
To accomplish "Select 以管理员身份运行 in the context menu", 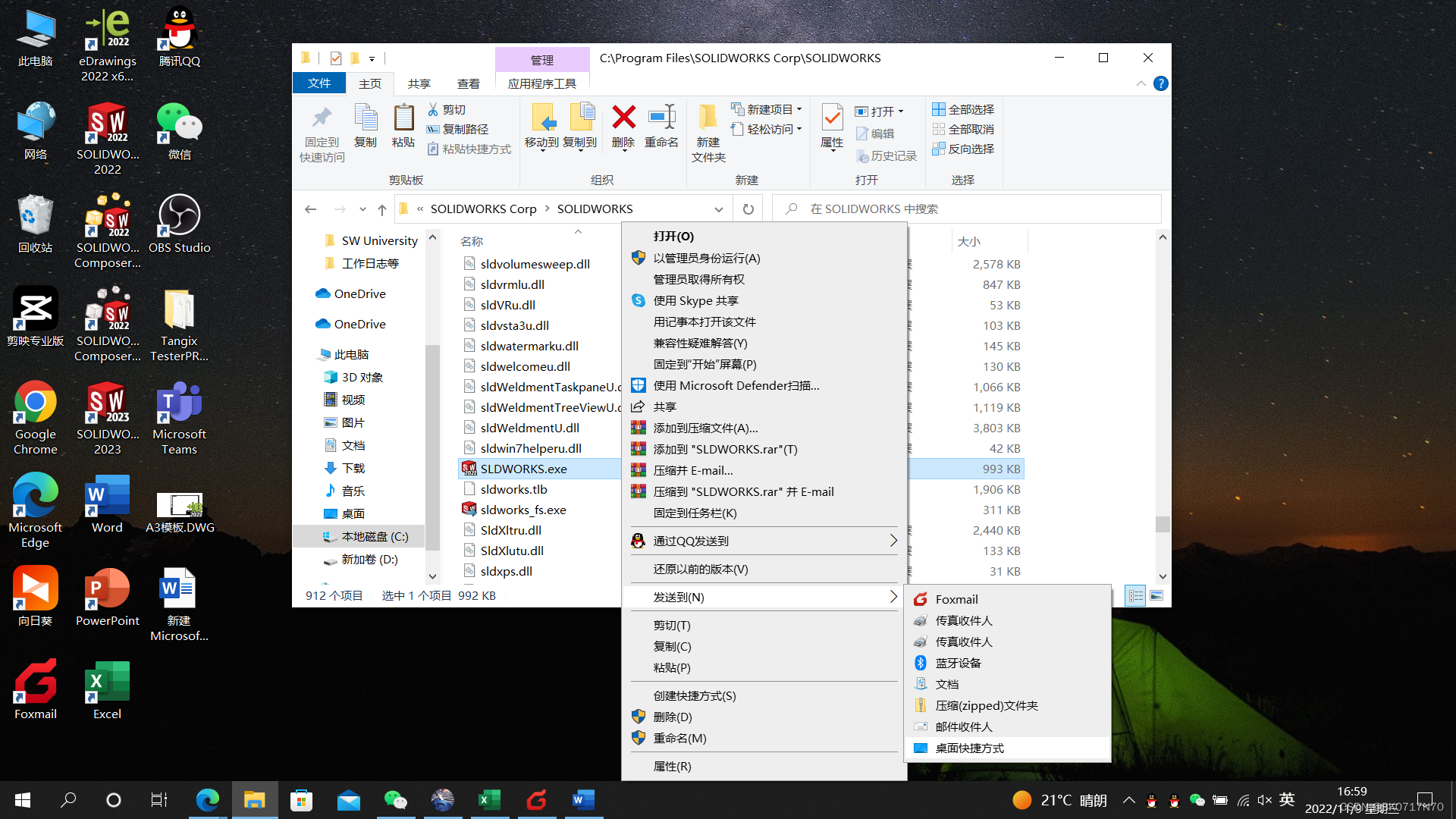I will coord(705,258).
